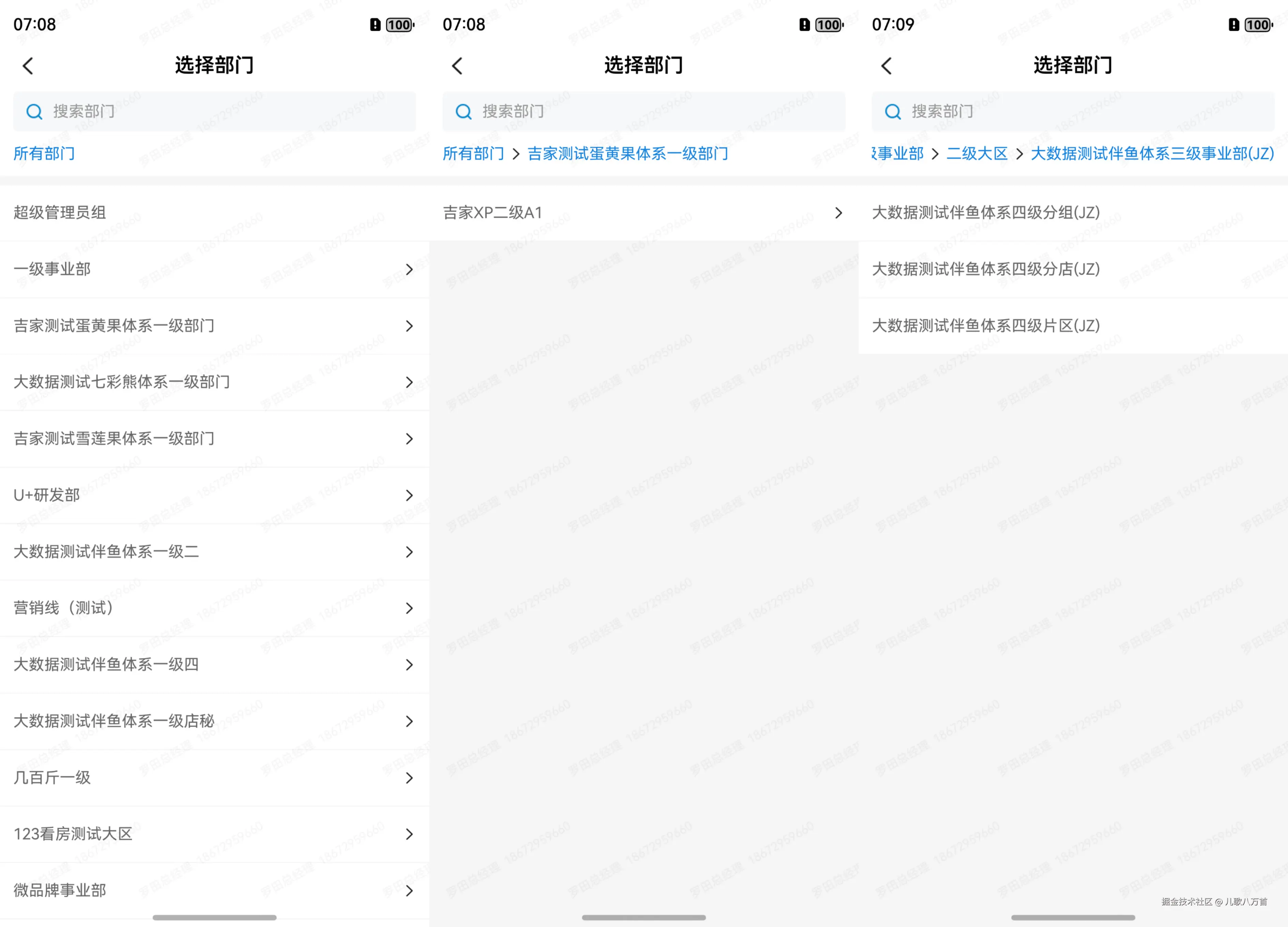
Task: Tap back arrow in right phone screen
Action: pos(887,66)
